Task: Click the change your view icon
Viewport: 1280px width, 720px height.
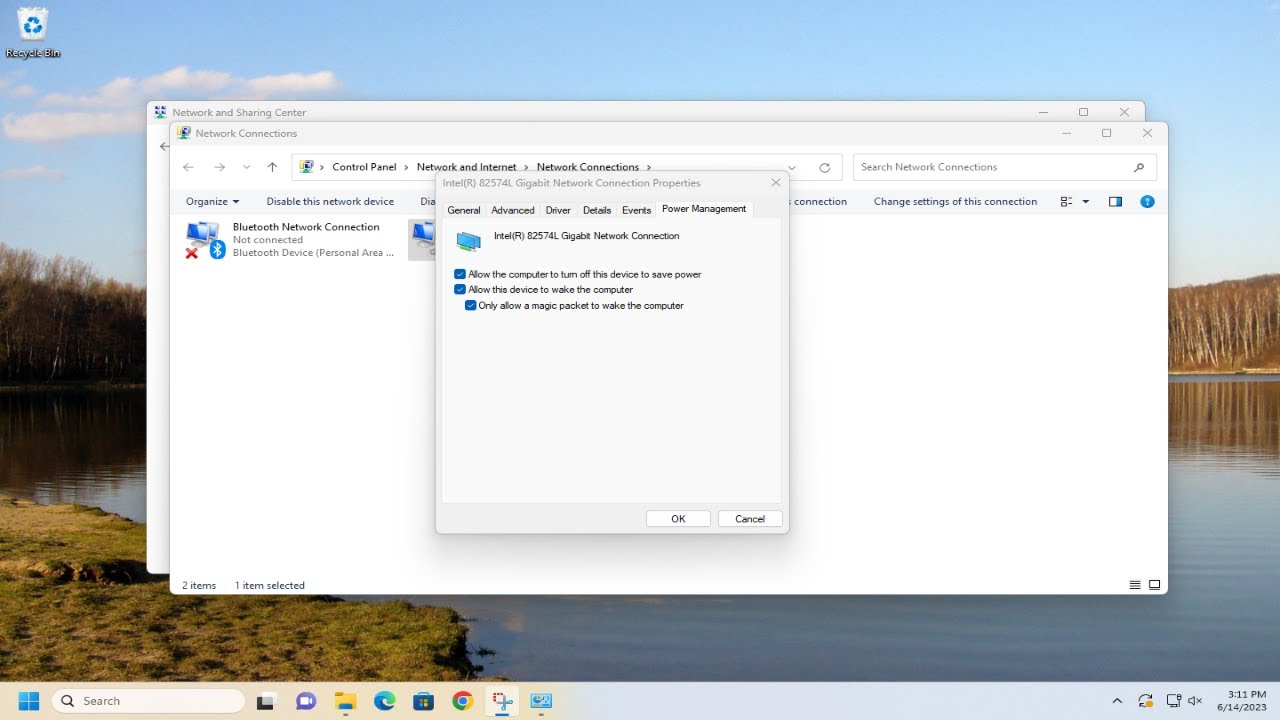Action: tap(1066, 201)
